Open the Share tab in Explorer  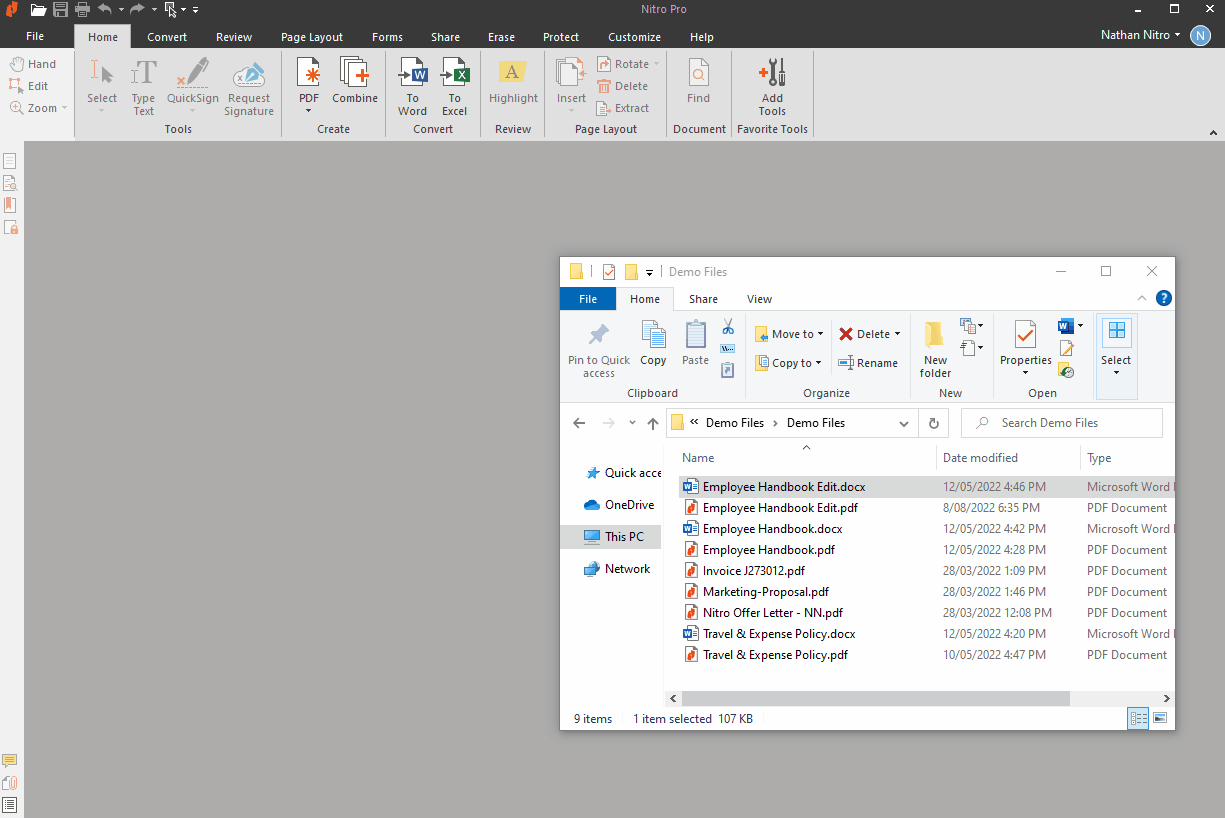point(703,298)
